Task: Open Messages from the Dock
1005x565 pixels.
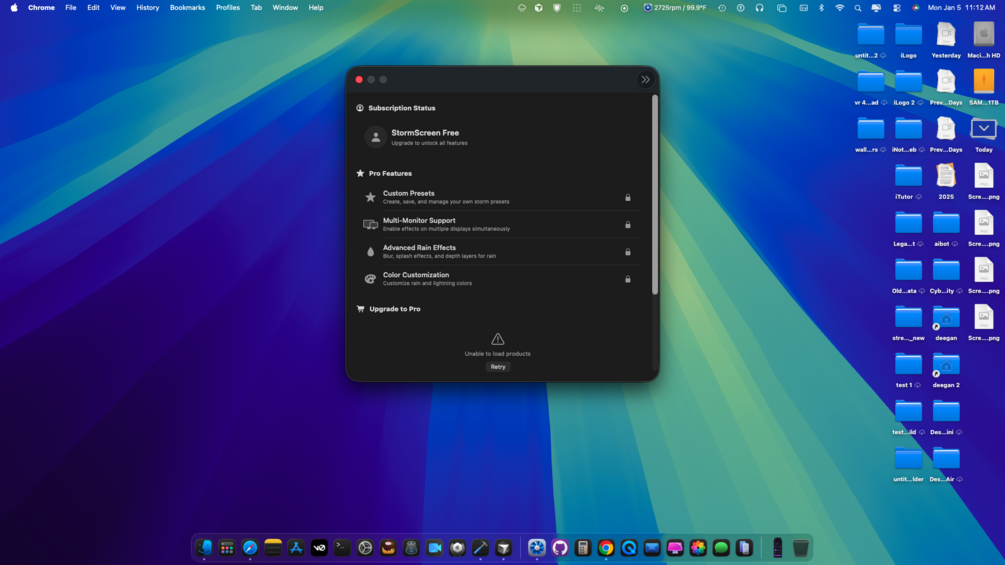Action: 721,548
